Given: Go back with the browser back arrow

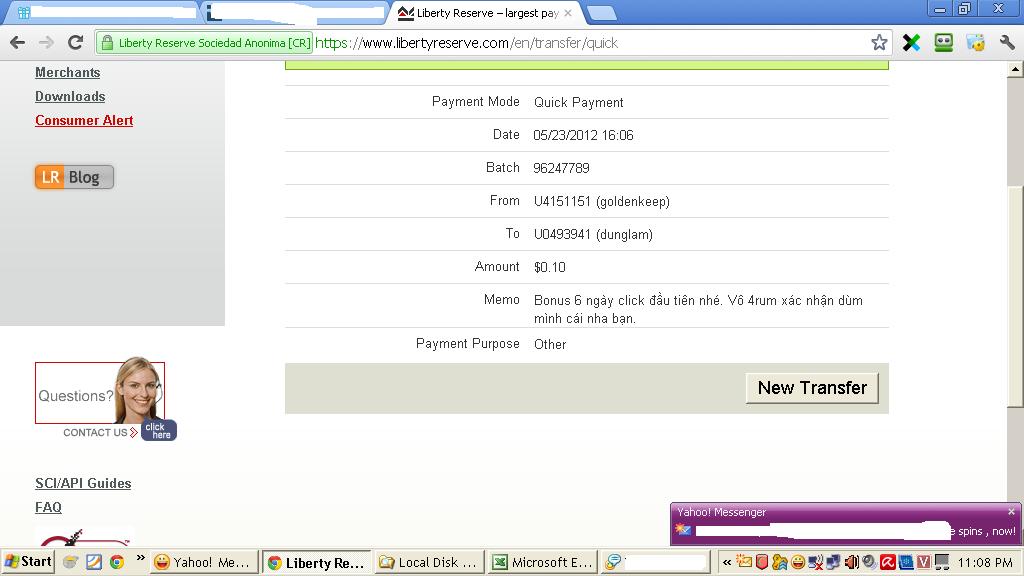Looking at the screenshot, I should click(18, 43).
